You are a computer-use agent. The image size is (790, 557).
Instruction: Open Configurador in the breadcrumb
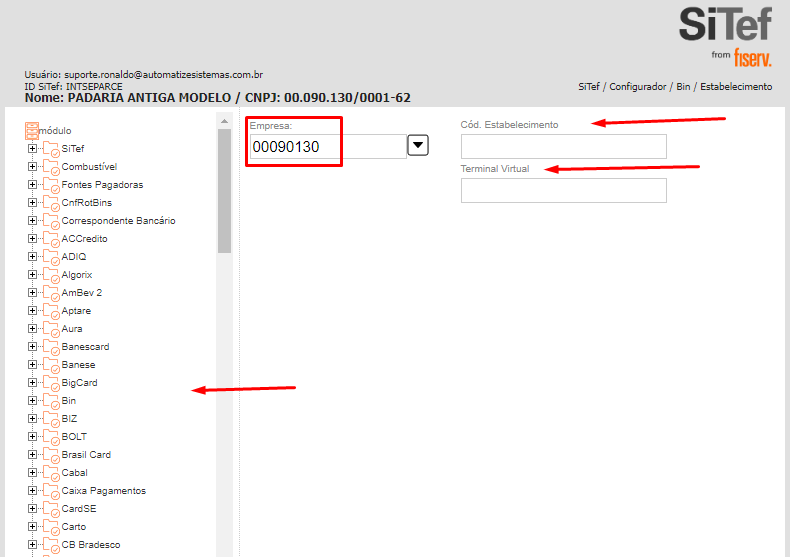pyautogui.click(x=638, y=87)
